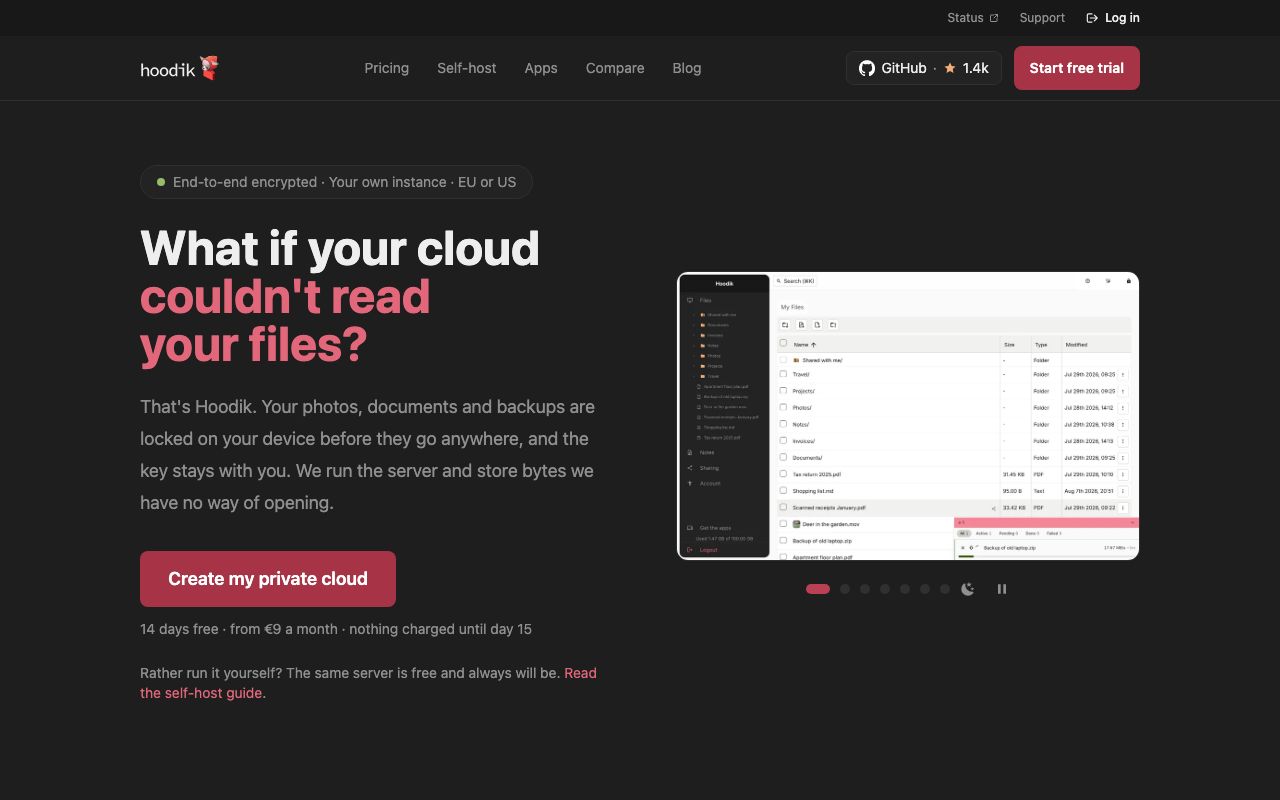This screenshot has width=1280, height=800.
Task: Tick the checkbox for the Projects/ folder row
Action: point(783,390)
